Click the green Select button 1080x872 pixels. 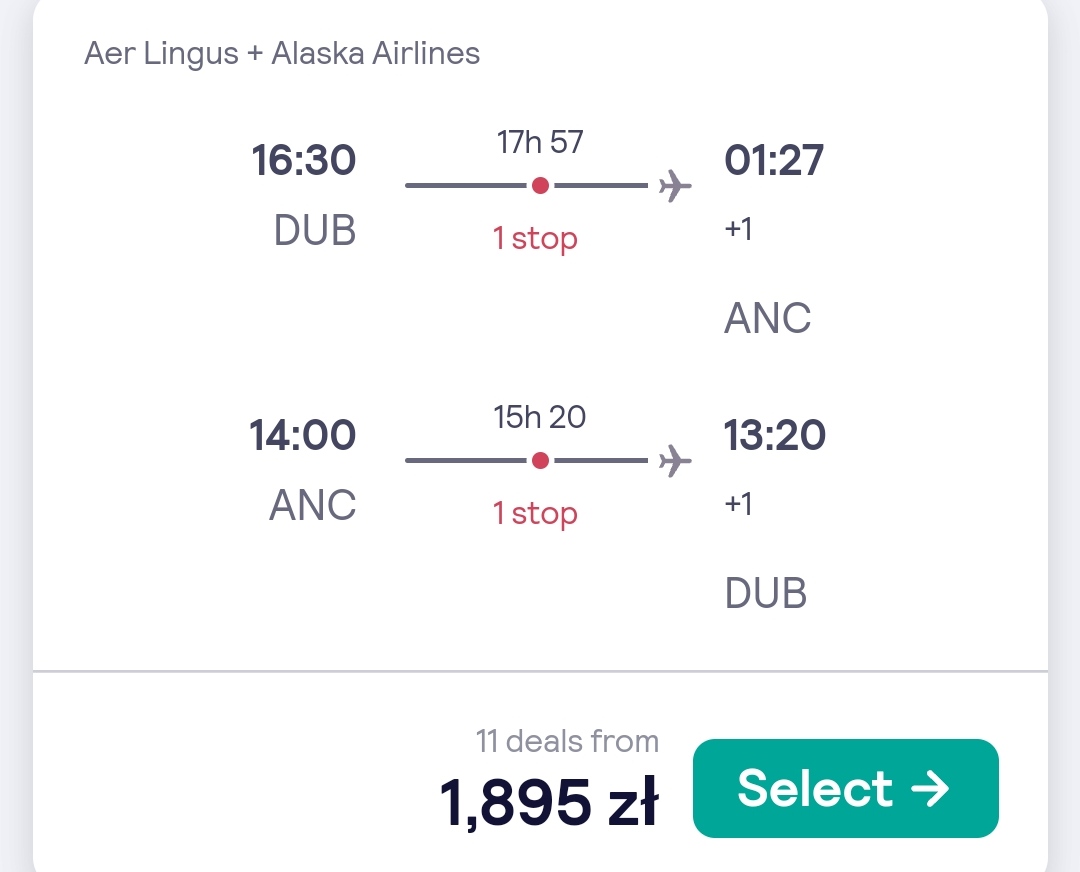point(845,788)
